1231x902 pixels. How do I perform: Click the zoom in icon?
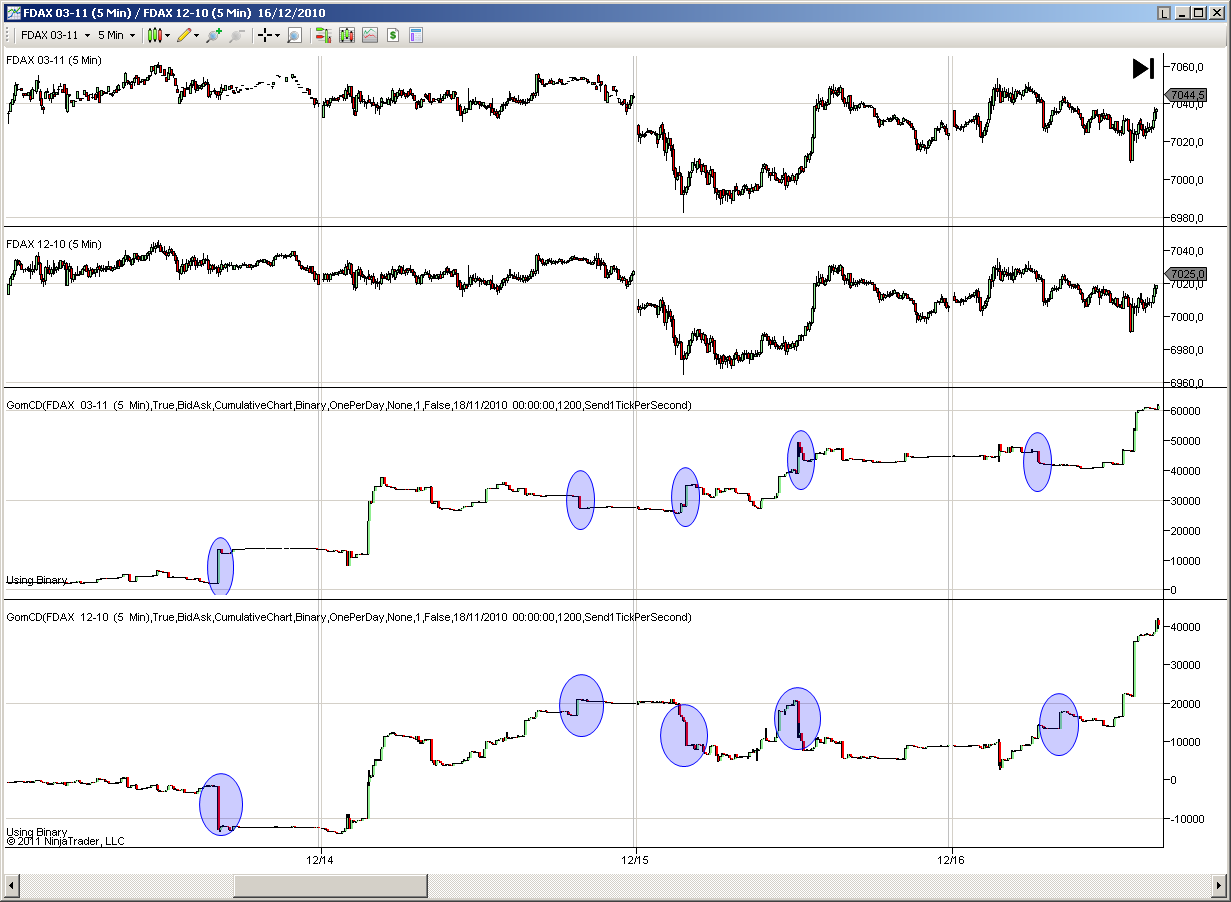pyautogui.click(x=213, y=35)
